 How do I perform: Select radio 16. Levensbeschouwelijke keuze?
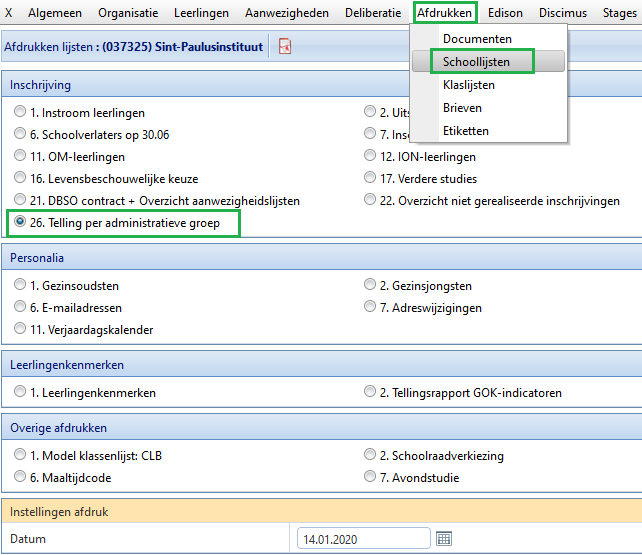click(x=20, y=178)
